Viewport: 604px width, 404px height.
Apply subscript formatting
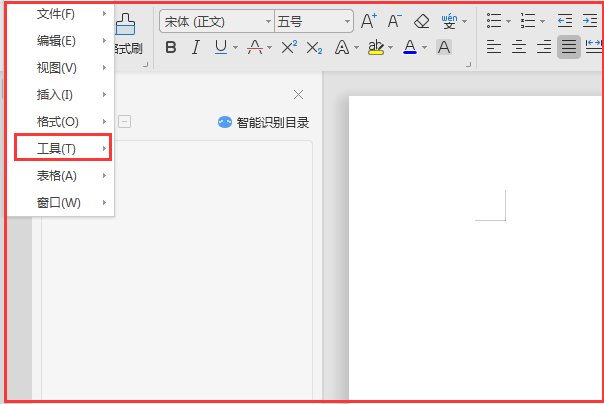[x=314, y=49]
